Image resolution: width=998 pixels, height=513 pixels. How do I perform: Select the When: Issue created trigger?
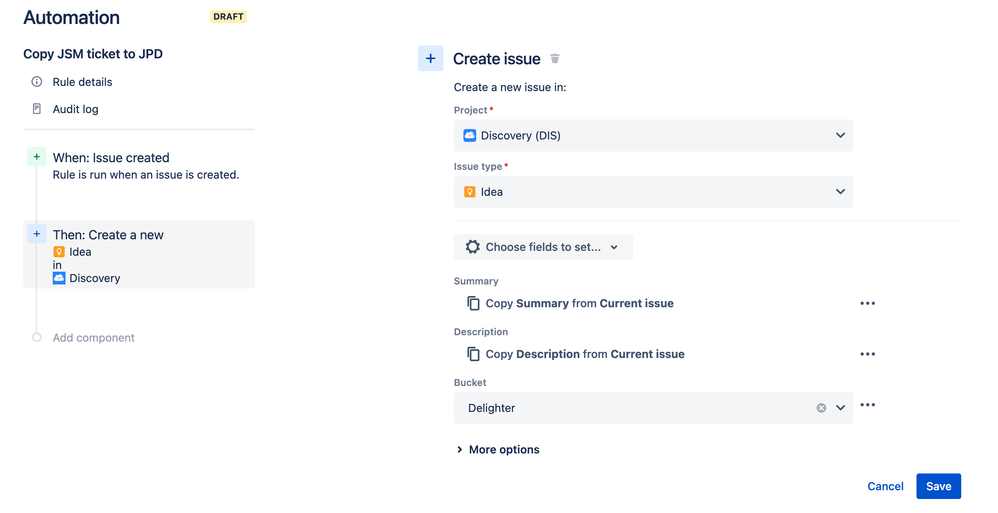(x=111, y=158)
